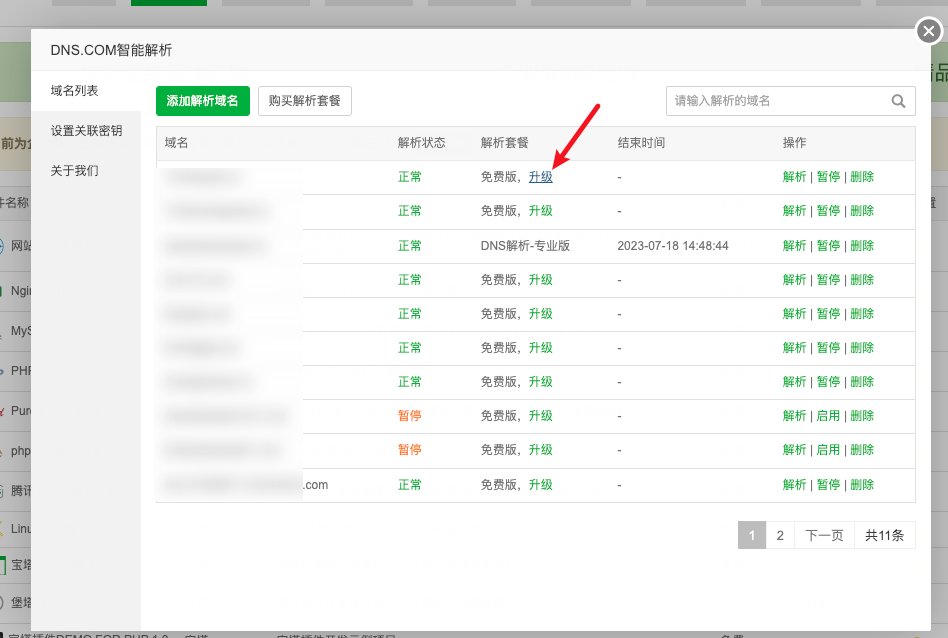This screenshot has width=948, height=638.
Task: Click the 解析状态 column header
Action: [x=421, y=143]
